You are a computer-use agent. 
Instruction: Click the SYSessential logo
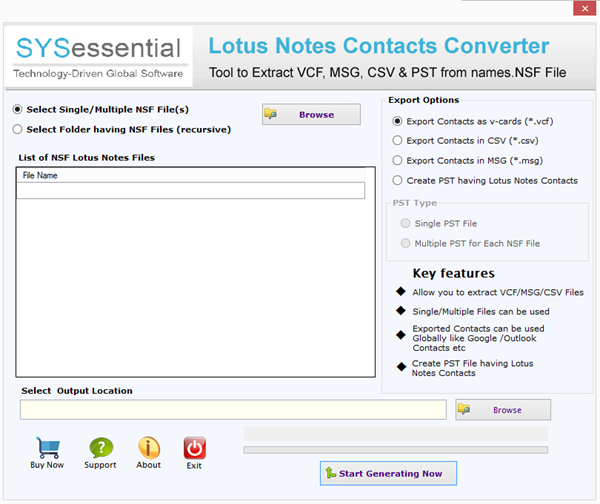pos(98,56)
